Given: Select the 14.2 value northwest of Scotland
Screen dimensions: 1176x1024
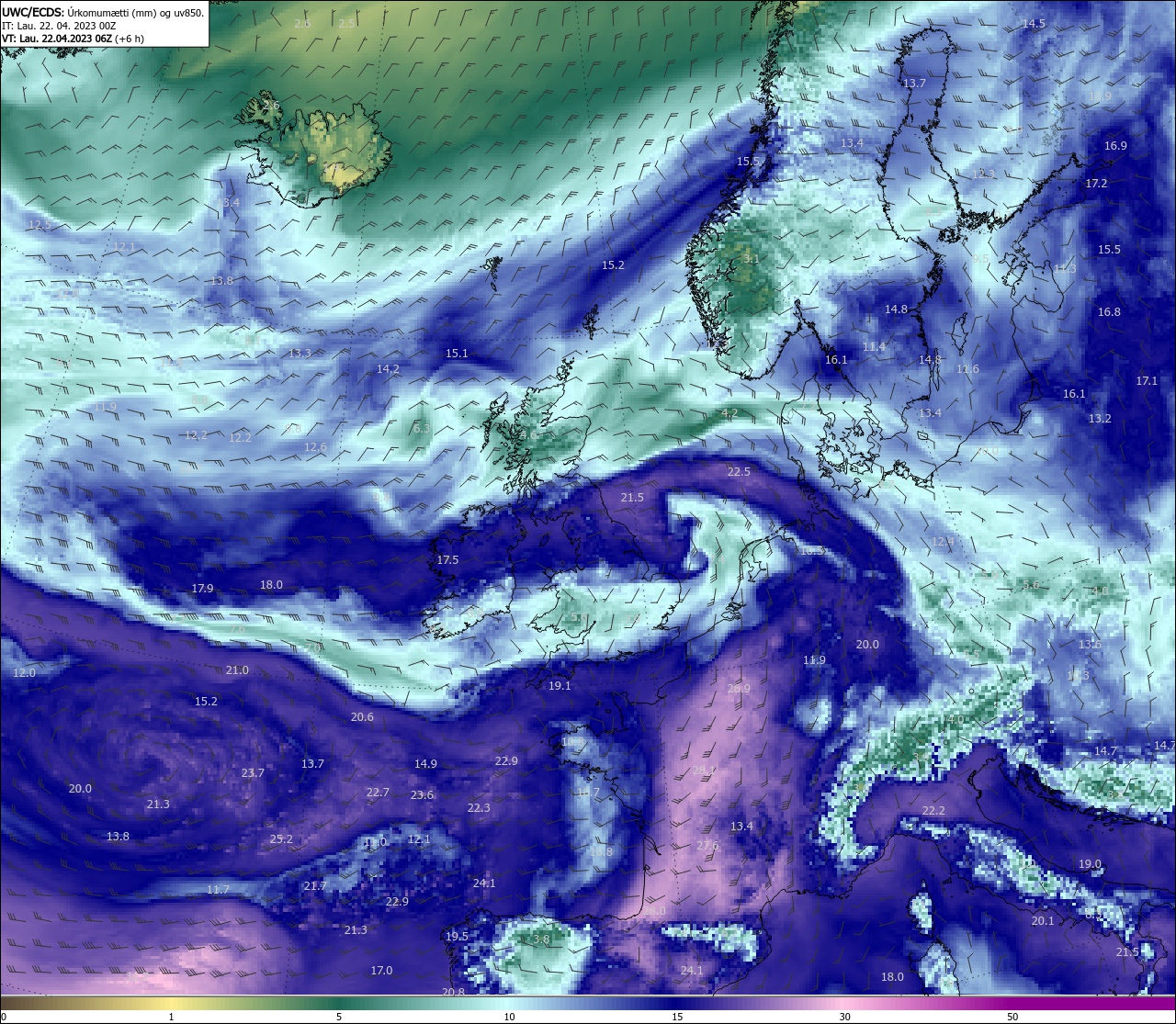Looking at the screenshot, I should 388,369.
